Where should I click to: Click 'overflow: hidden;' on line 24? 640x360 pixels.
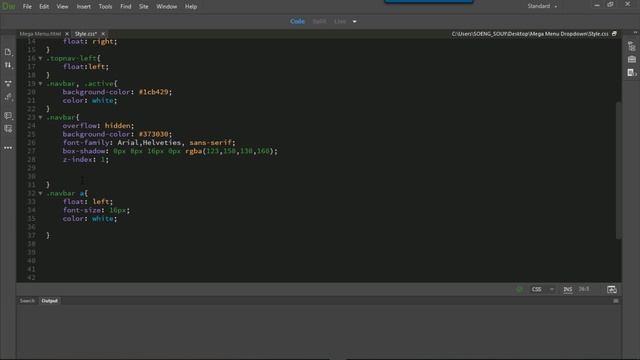tap(98, 126)
